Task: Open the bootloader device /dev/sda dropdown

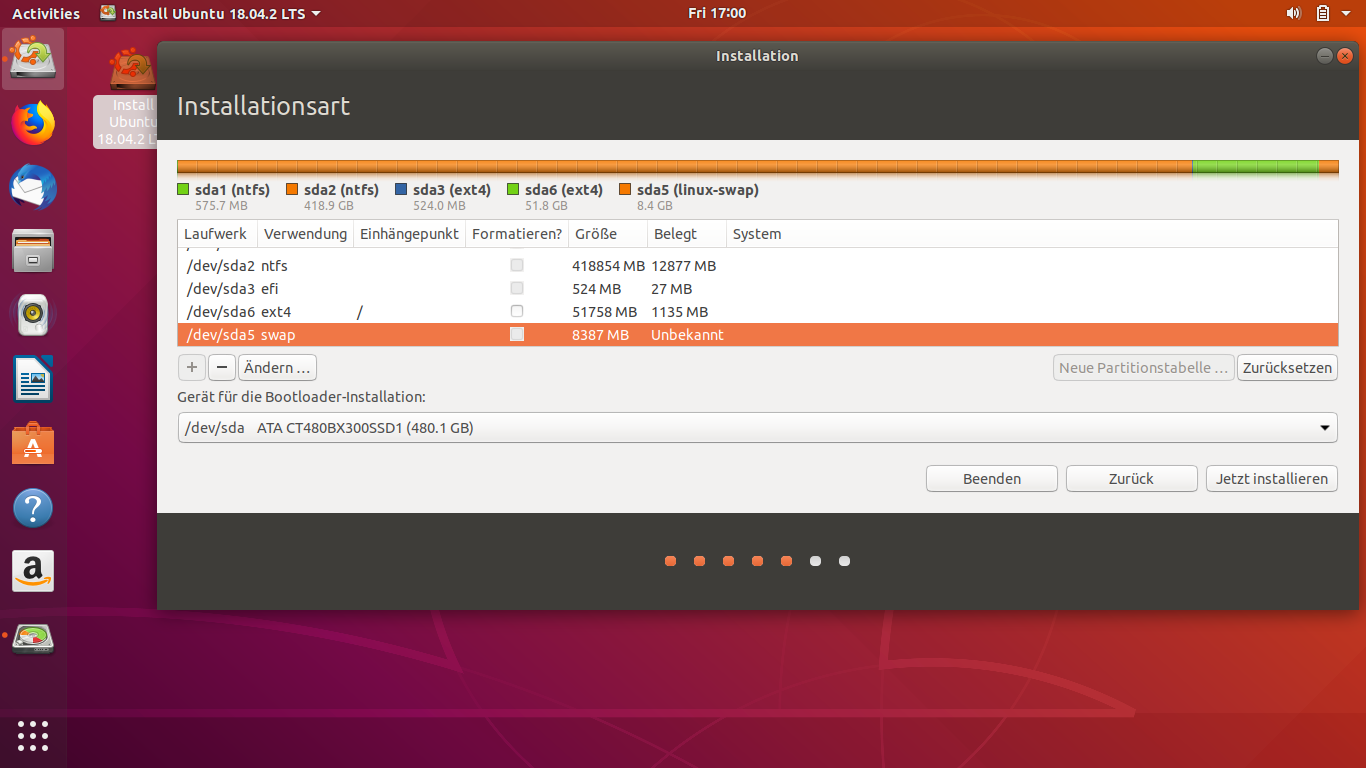Action: point(757,428)
